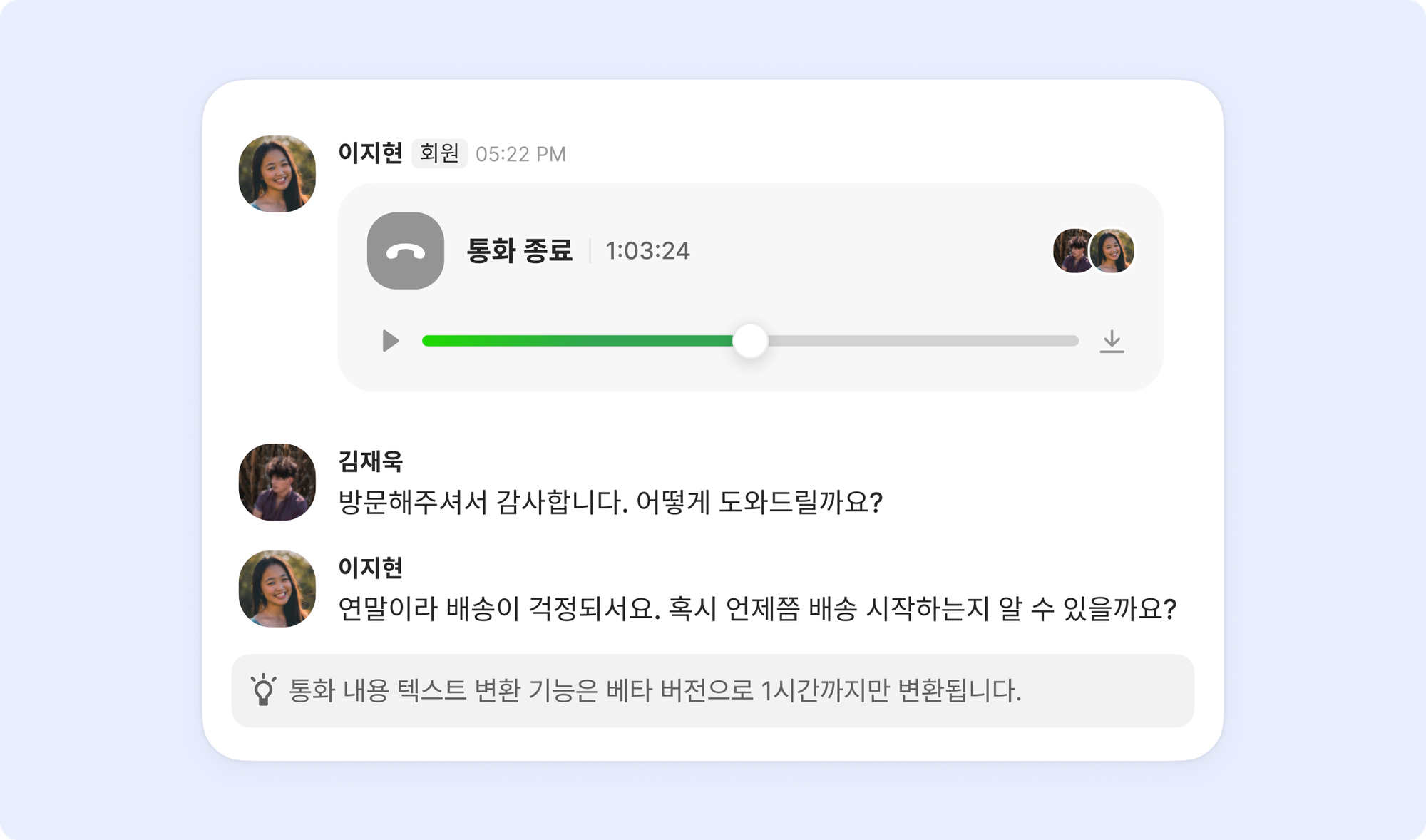The height and width of the screenshot is (840, 1426).
Task: Click 이지현's avatar beside the 05:22 PM message
Action: tap(277, 174)
